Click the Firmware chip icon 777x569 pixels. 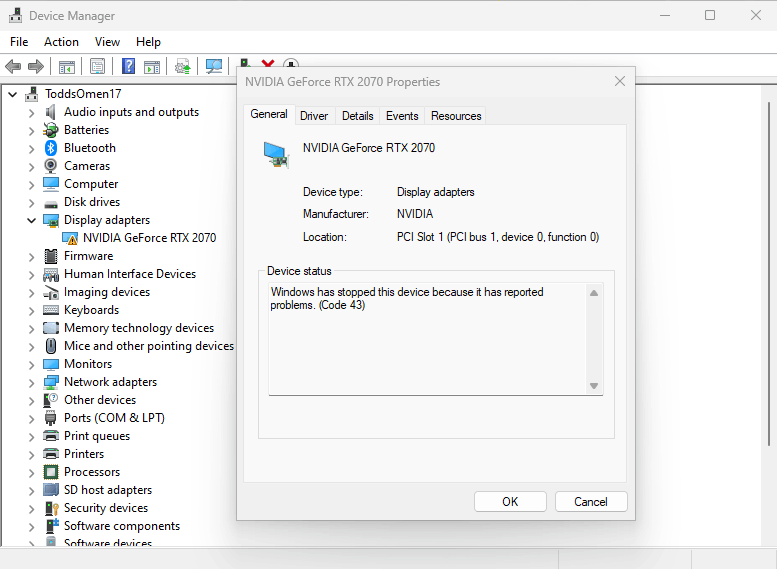point(51,256)
